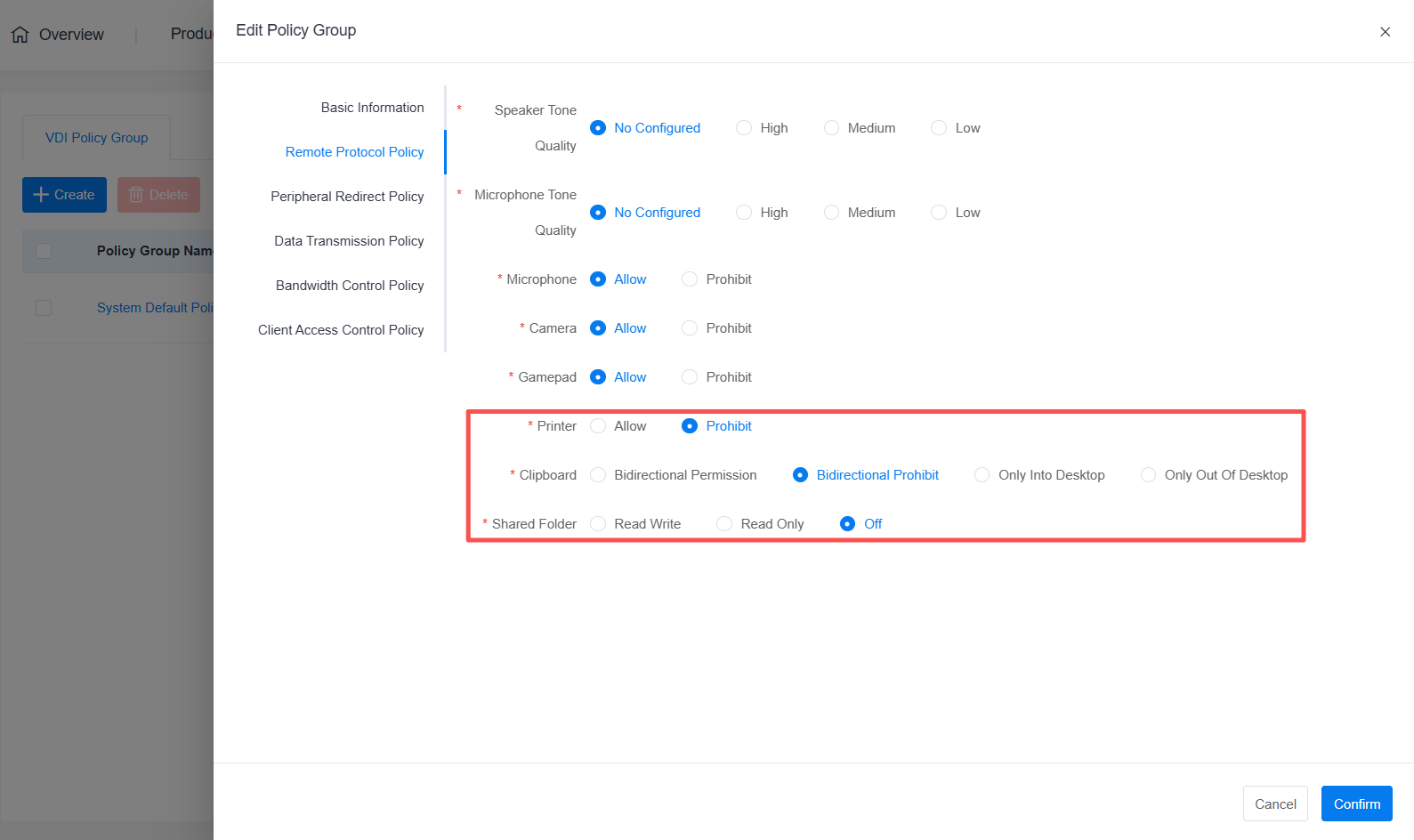Set Shared Folder to Read Only
This screenshot has height=840, width=1414.
coord(724,524)
